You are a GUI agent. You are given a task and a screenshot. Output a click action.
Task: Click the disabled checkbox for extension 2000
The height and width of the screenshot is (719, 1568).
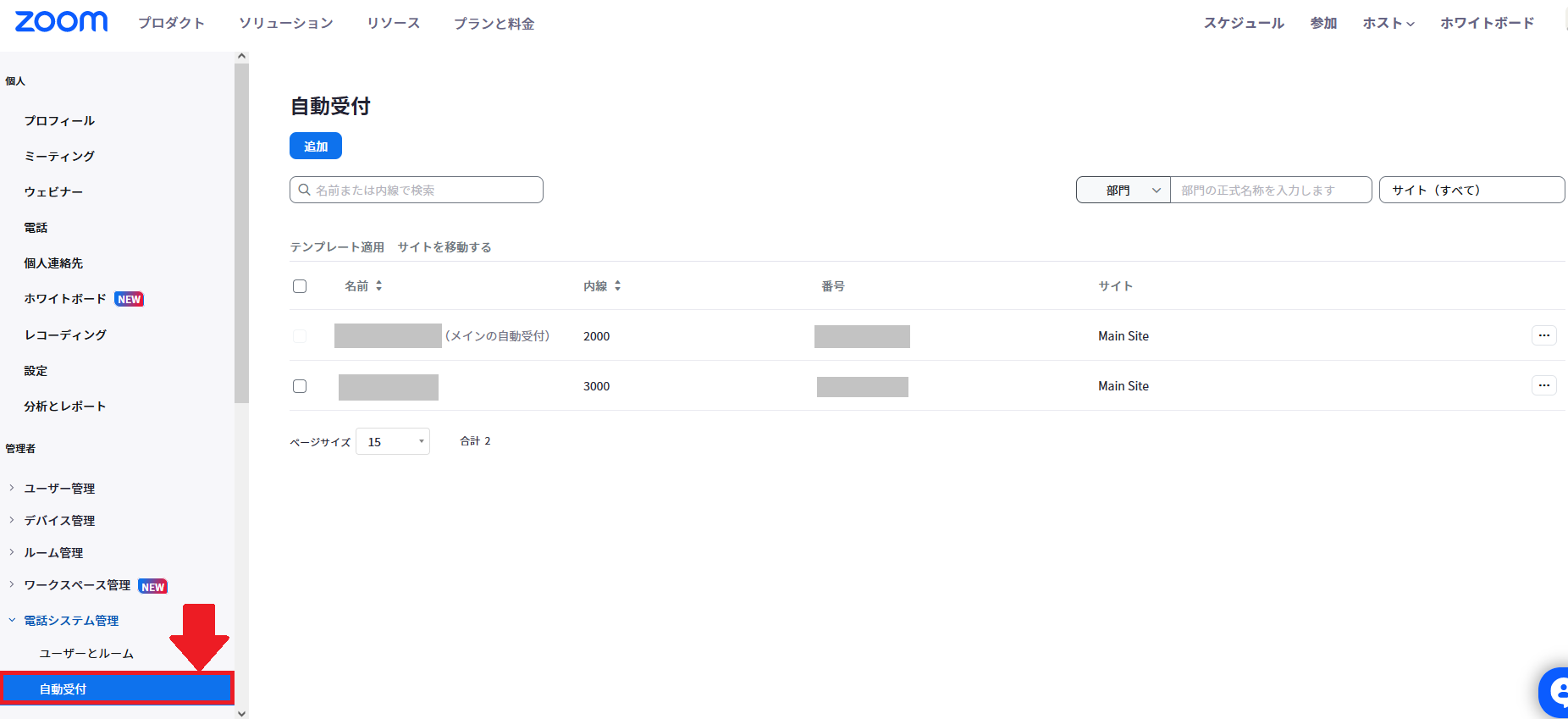click(x=300, y=336)
